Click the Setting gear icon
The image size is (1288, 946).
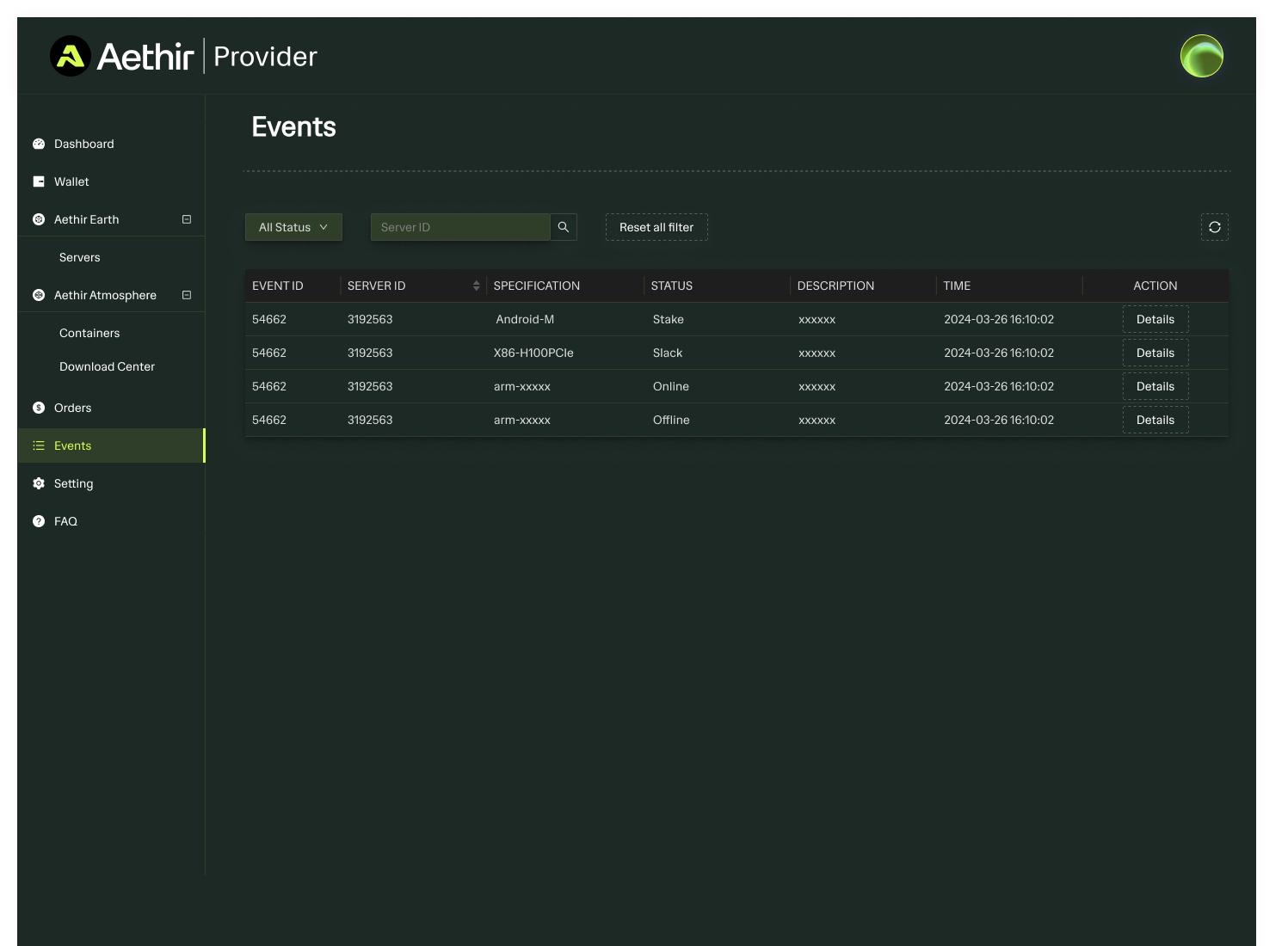coord(39,483)
